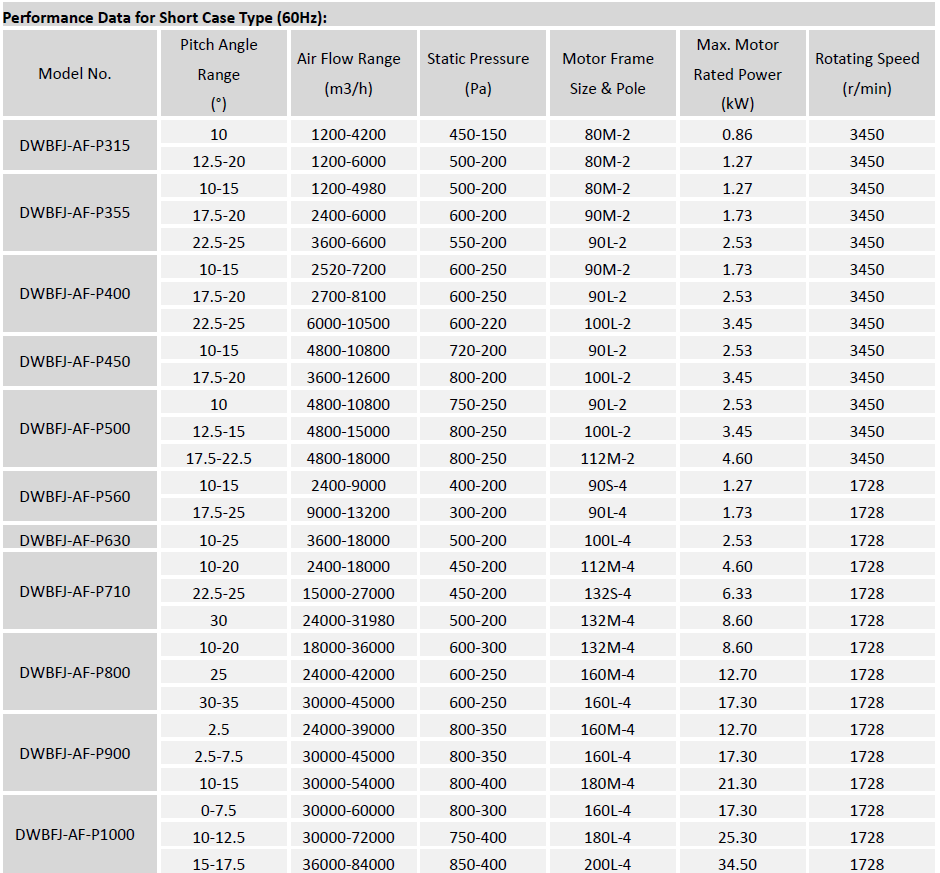Select the Pitch Angle Range header cell
This screenshot has height=873, width=940.
pyautogui.click(x=219, y=73)
